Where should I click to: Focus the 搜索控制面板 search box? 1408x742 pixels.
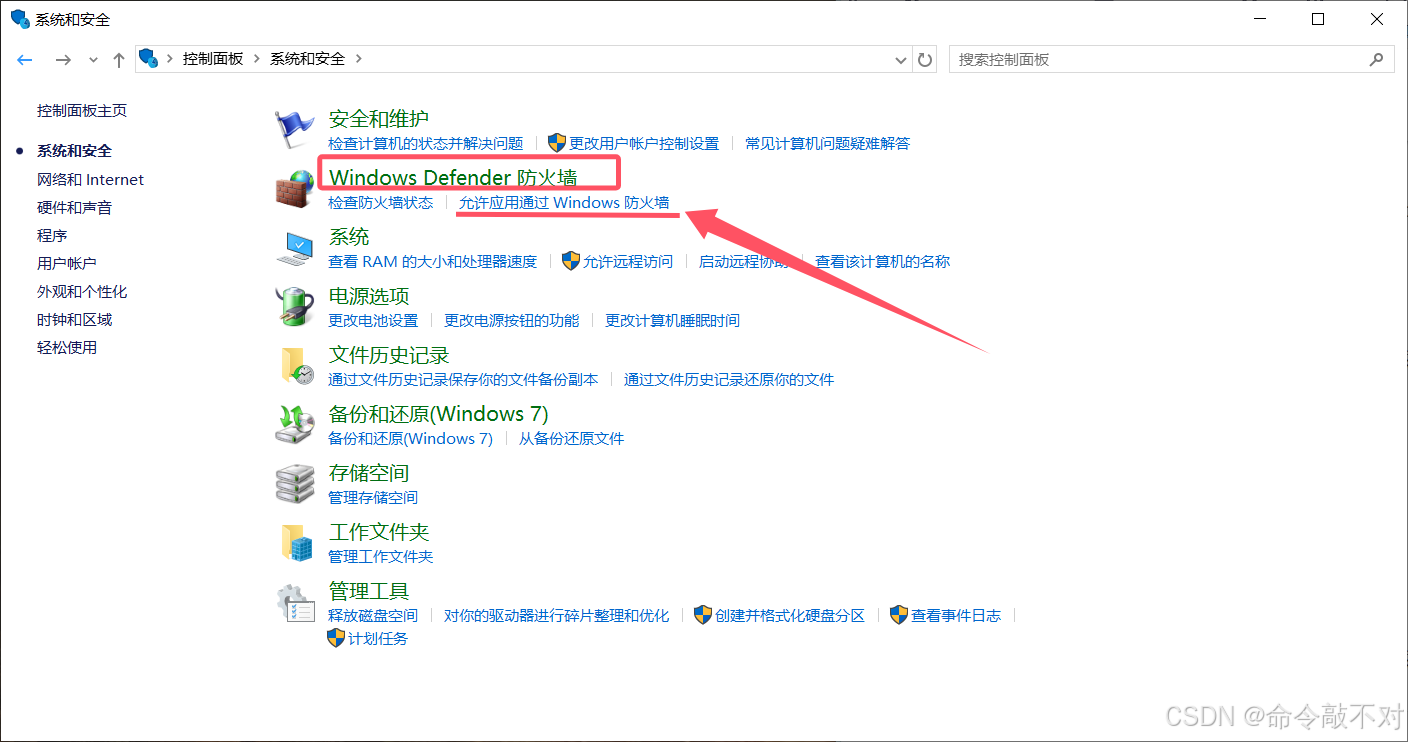pos(1171,60)
